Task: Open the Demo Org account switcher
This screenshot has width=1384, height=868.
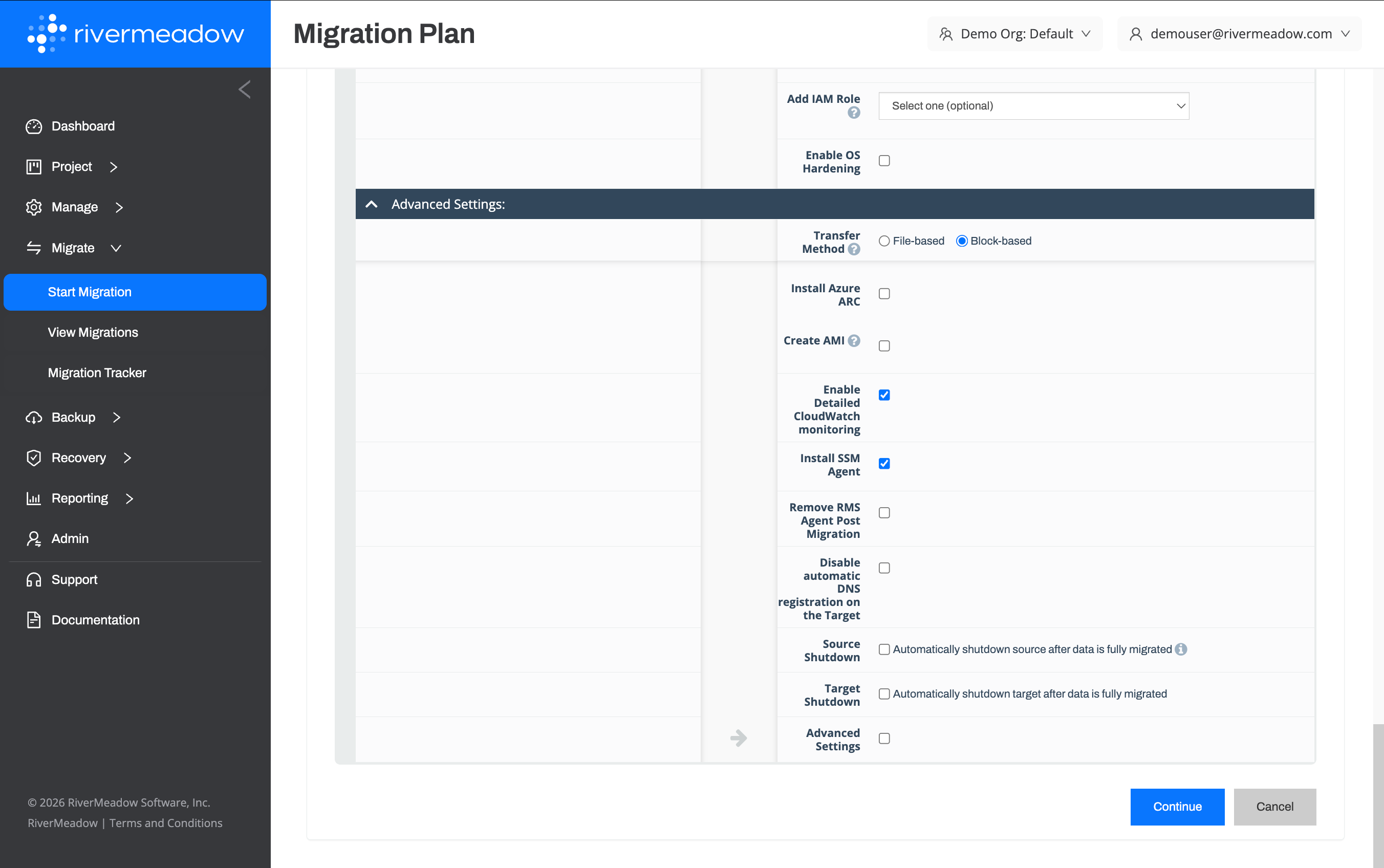Action: 1015,33
